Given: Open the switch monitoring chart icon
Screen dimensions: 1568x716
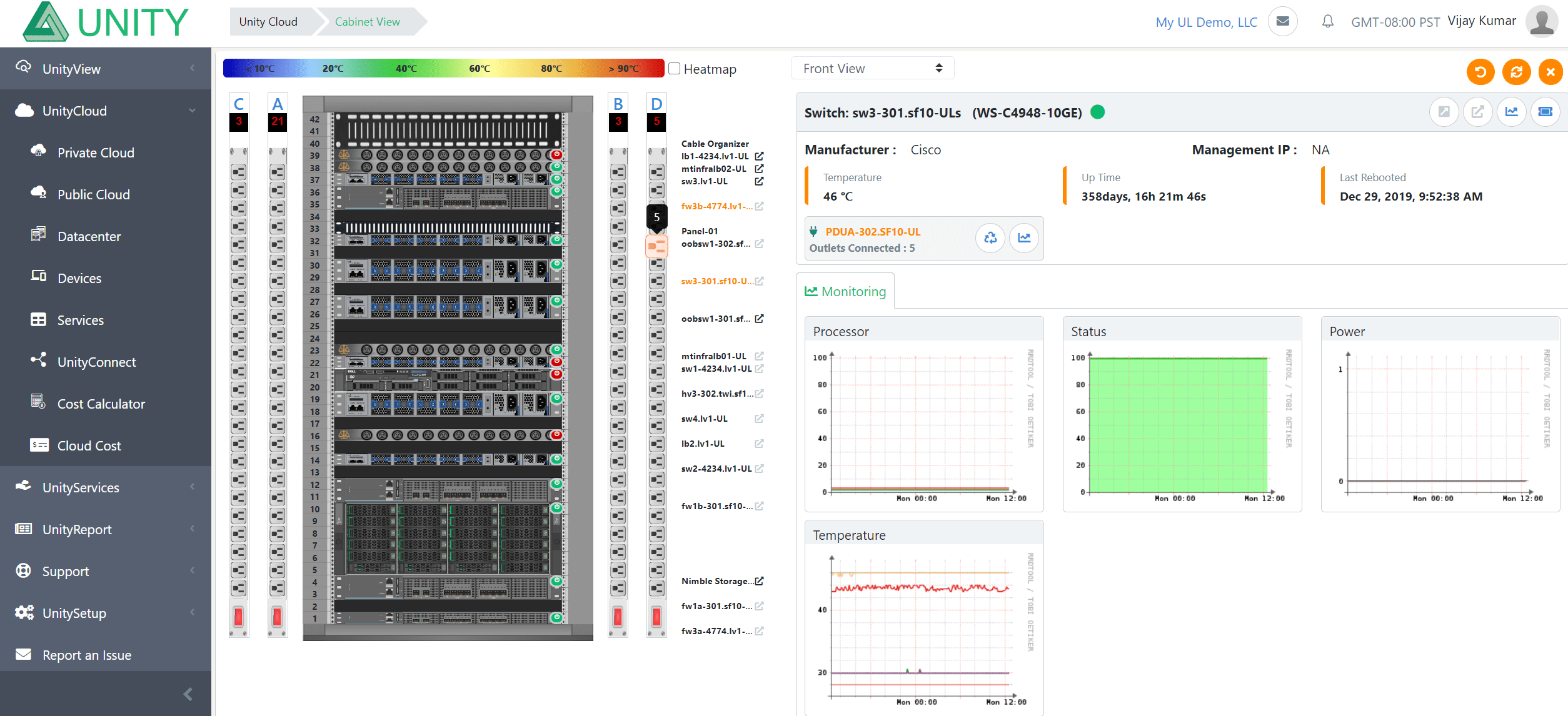Looking at the screenshot, I should (x=1512, y=112).
